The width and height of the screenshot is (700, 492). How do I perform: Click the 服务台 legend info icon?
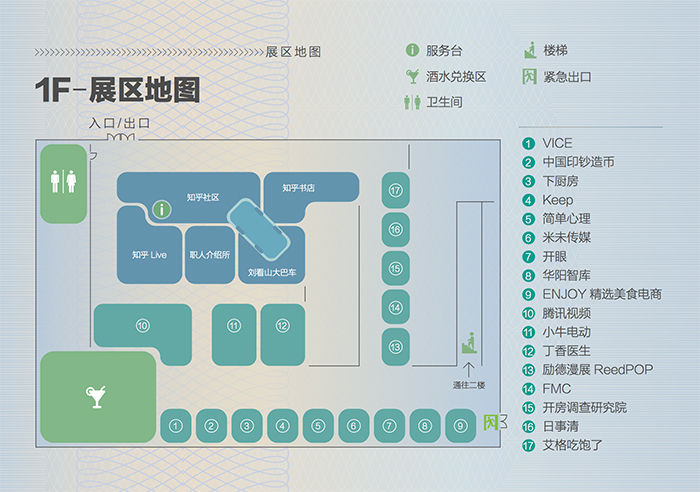[412, 50]
